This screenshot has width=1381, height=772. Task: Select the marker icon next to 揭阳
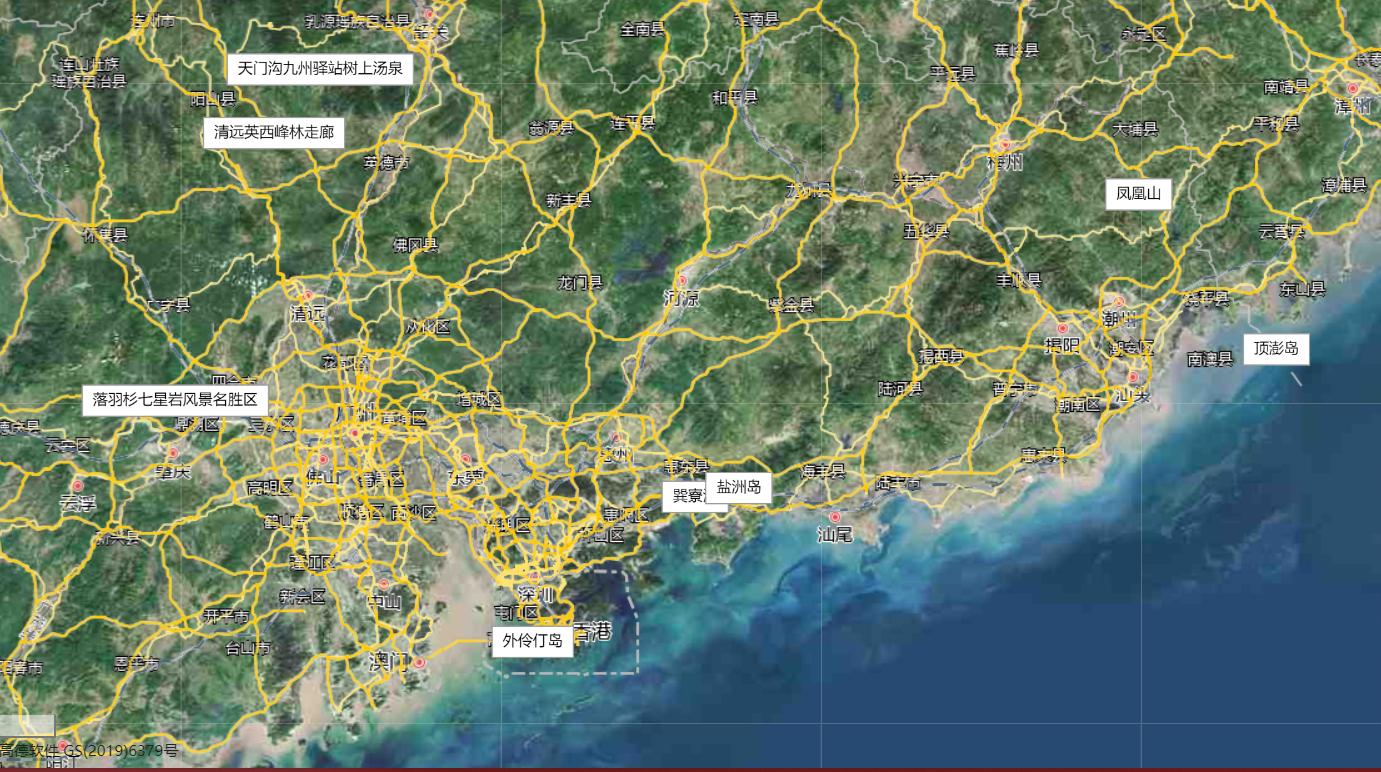pyautogui.click(x=1063, y=329)
